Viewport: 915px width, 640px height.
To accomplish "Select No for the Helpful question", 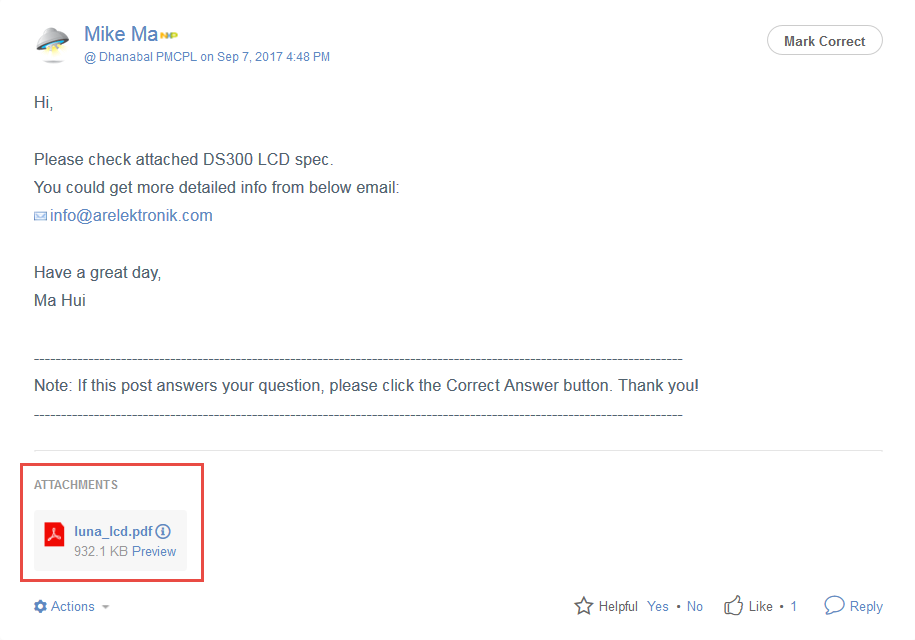I will [694, 606].
